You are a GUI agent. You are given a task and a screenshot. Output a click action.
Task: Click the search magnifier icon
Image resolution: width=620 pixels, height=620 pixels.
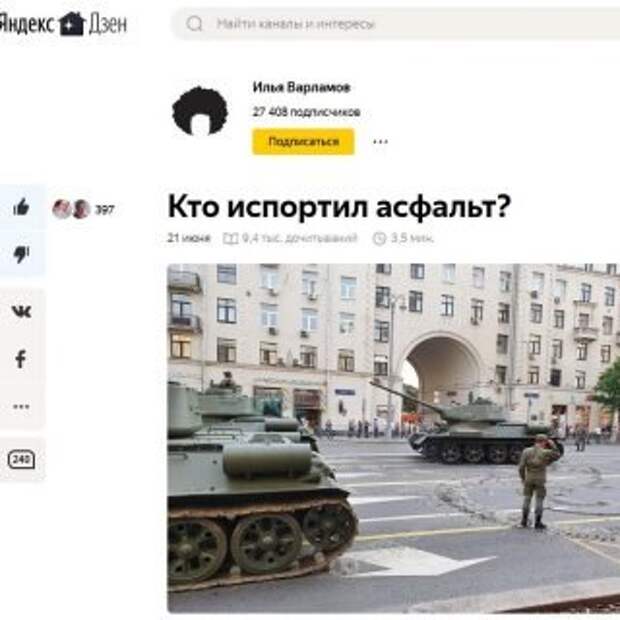[194, 24]
